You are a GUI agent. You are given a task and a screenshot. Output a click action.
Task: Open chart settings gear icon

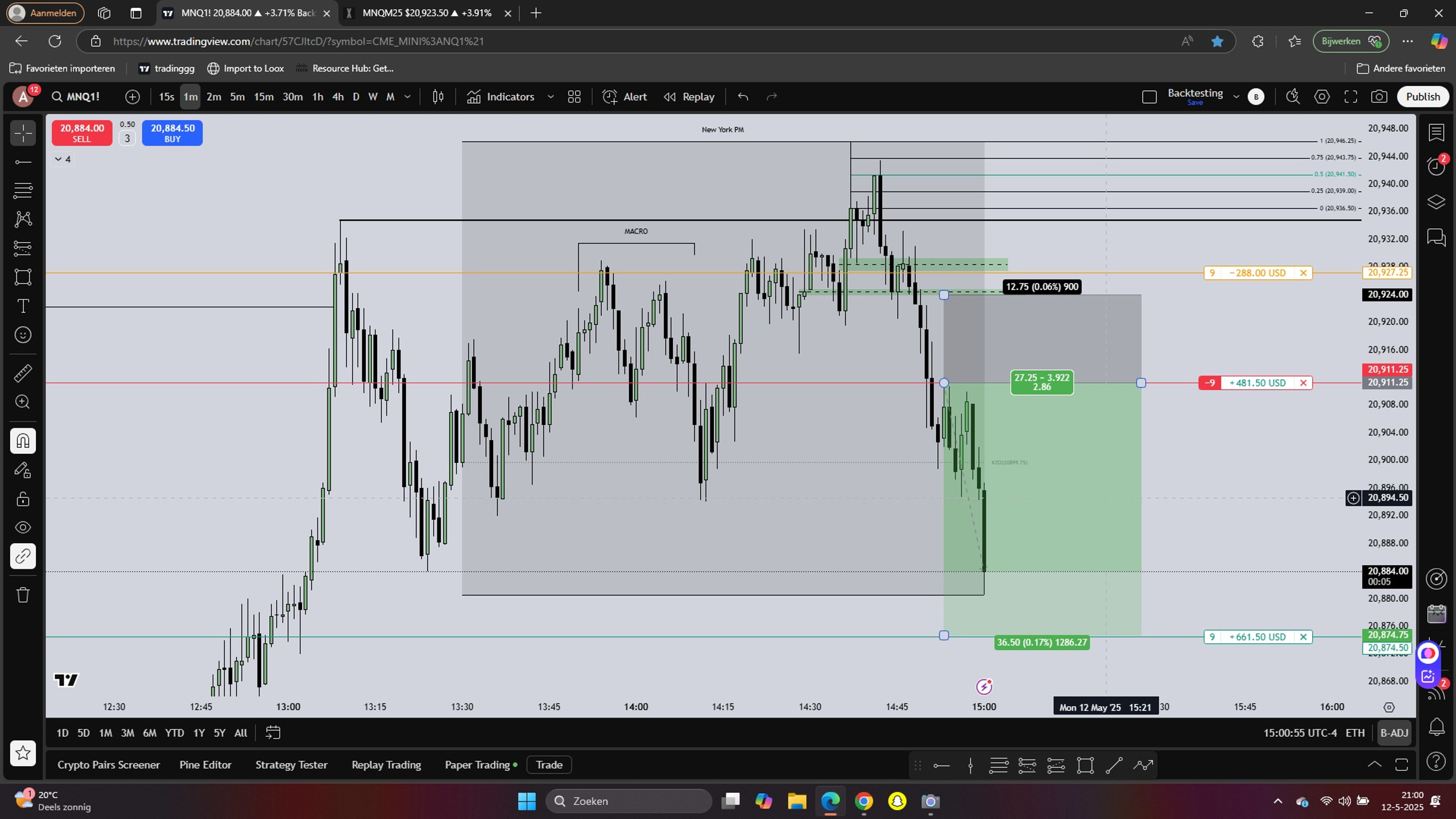point(1322,97)
